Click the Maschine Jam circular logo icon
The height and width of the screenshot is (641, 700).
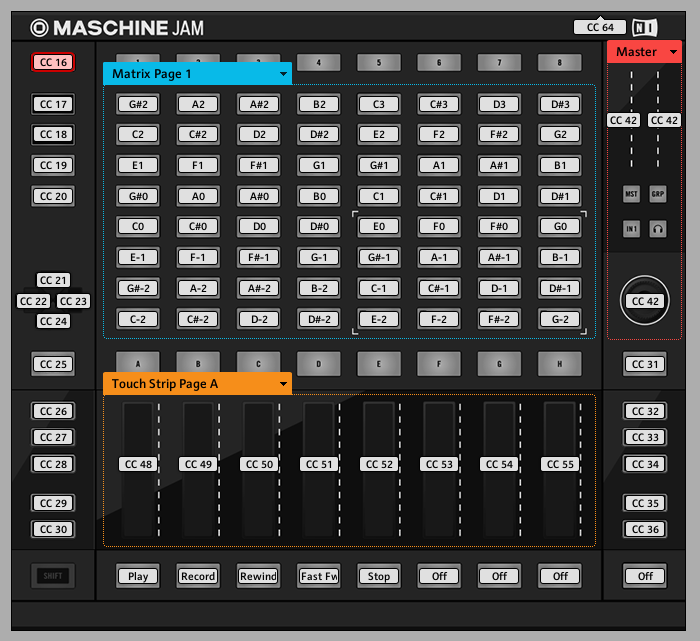point(39,28)
